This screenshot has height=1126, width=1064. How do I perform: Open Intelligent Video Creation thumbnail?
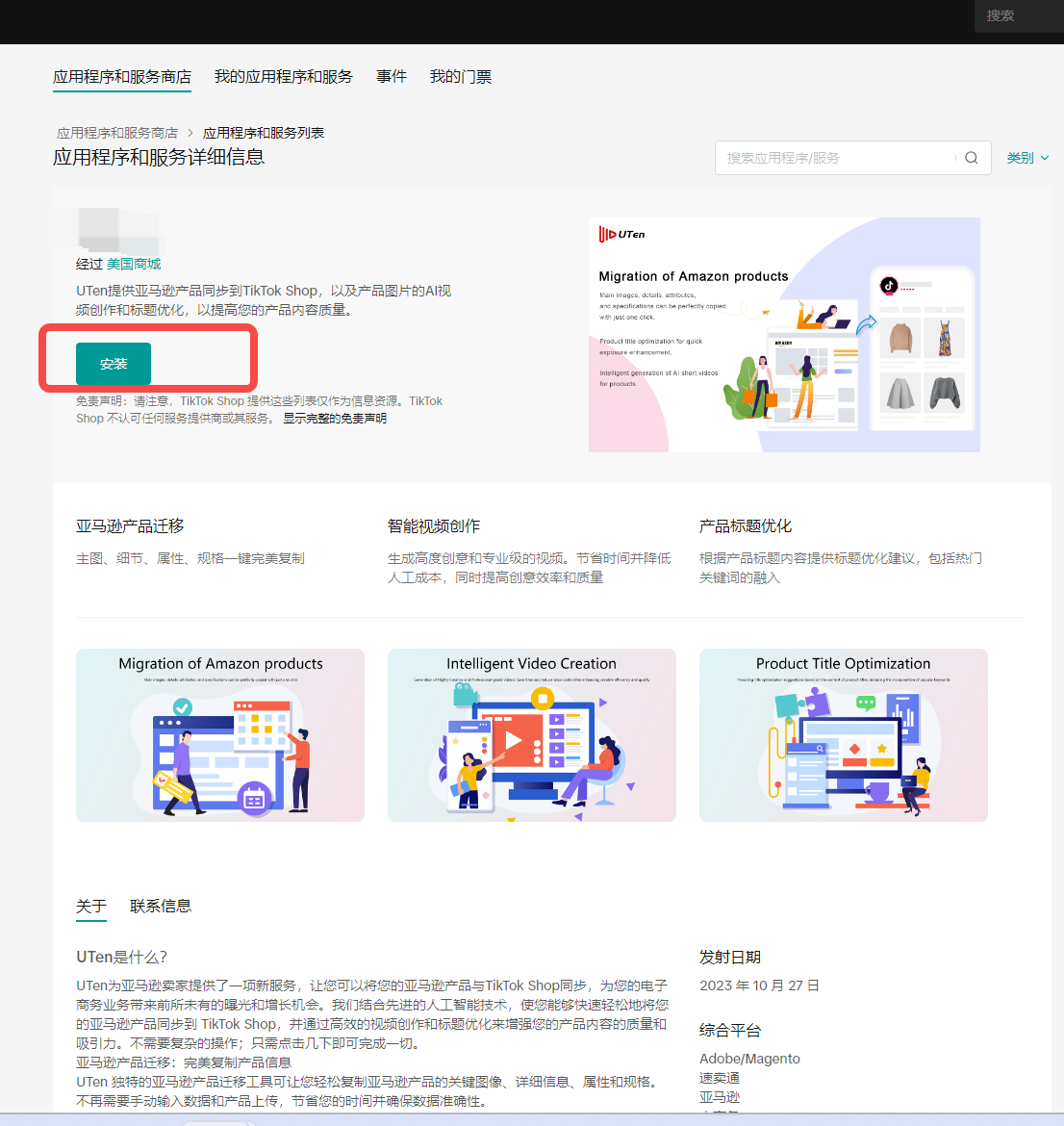tap(531, 735)
